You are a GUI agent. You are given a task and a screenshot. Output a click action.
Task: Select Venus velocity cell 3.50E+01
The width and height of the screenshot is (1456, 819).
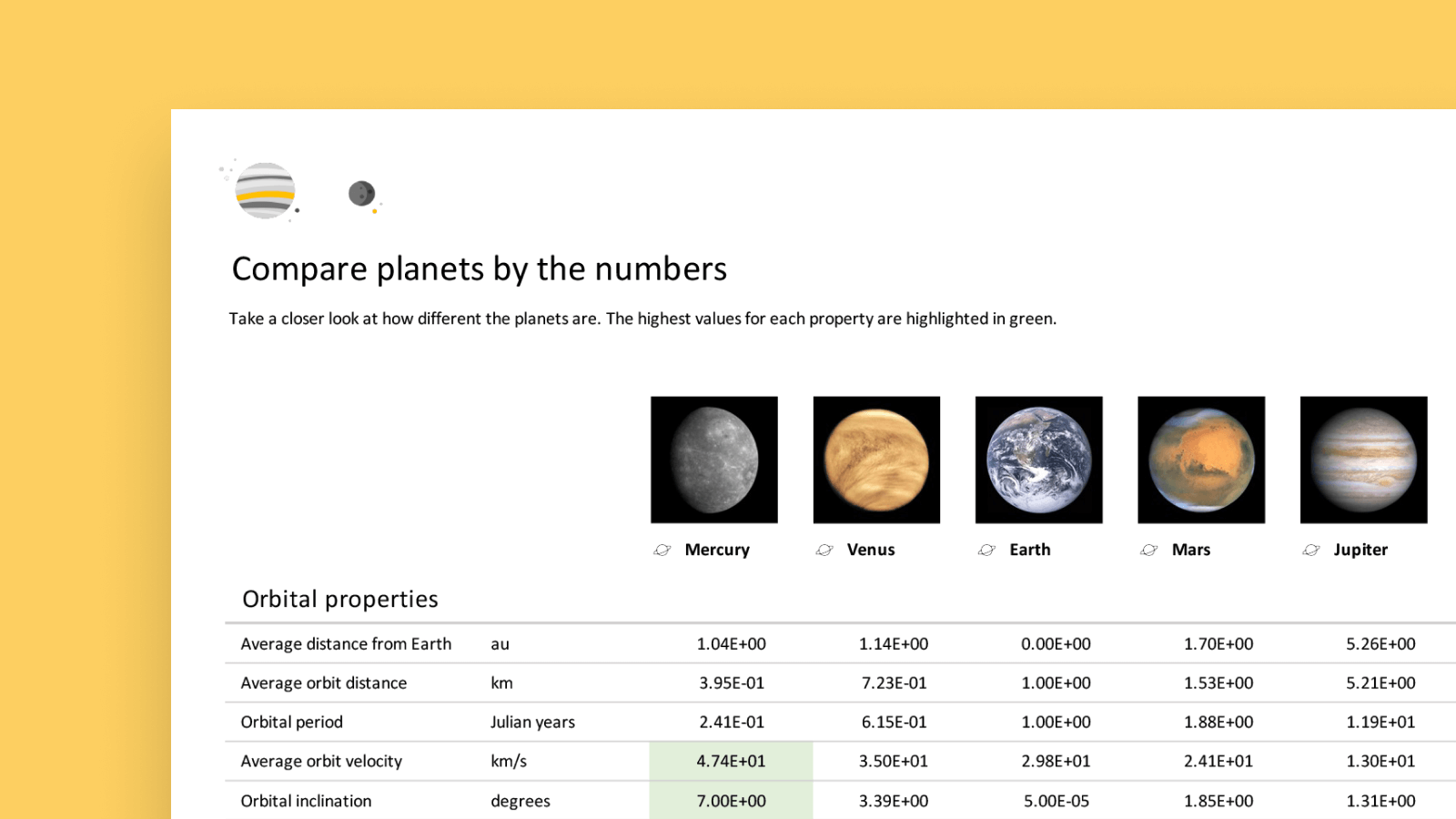(894, 761)
